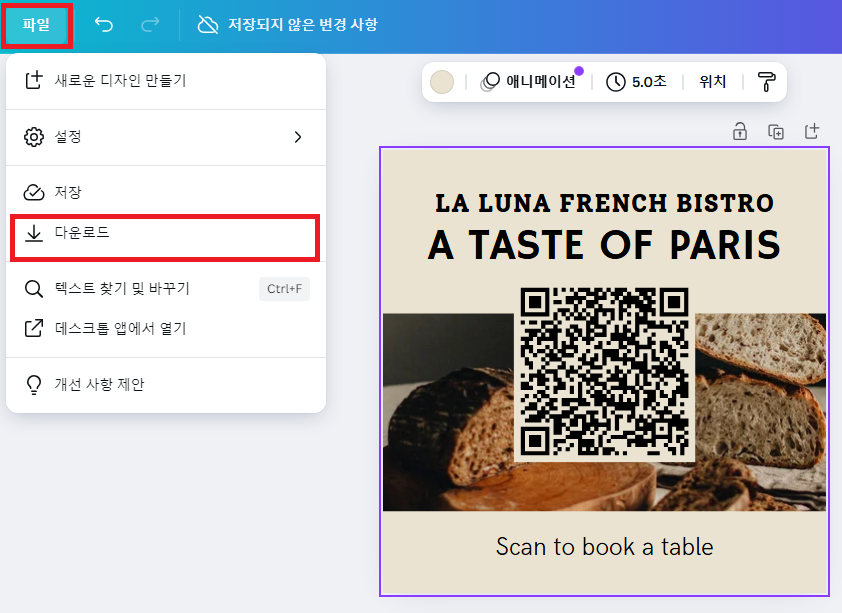Click the download arrow icon
This screenshot has width=842, height=613.
click(34, 233)
